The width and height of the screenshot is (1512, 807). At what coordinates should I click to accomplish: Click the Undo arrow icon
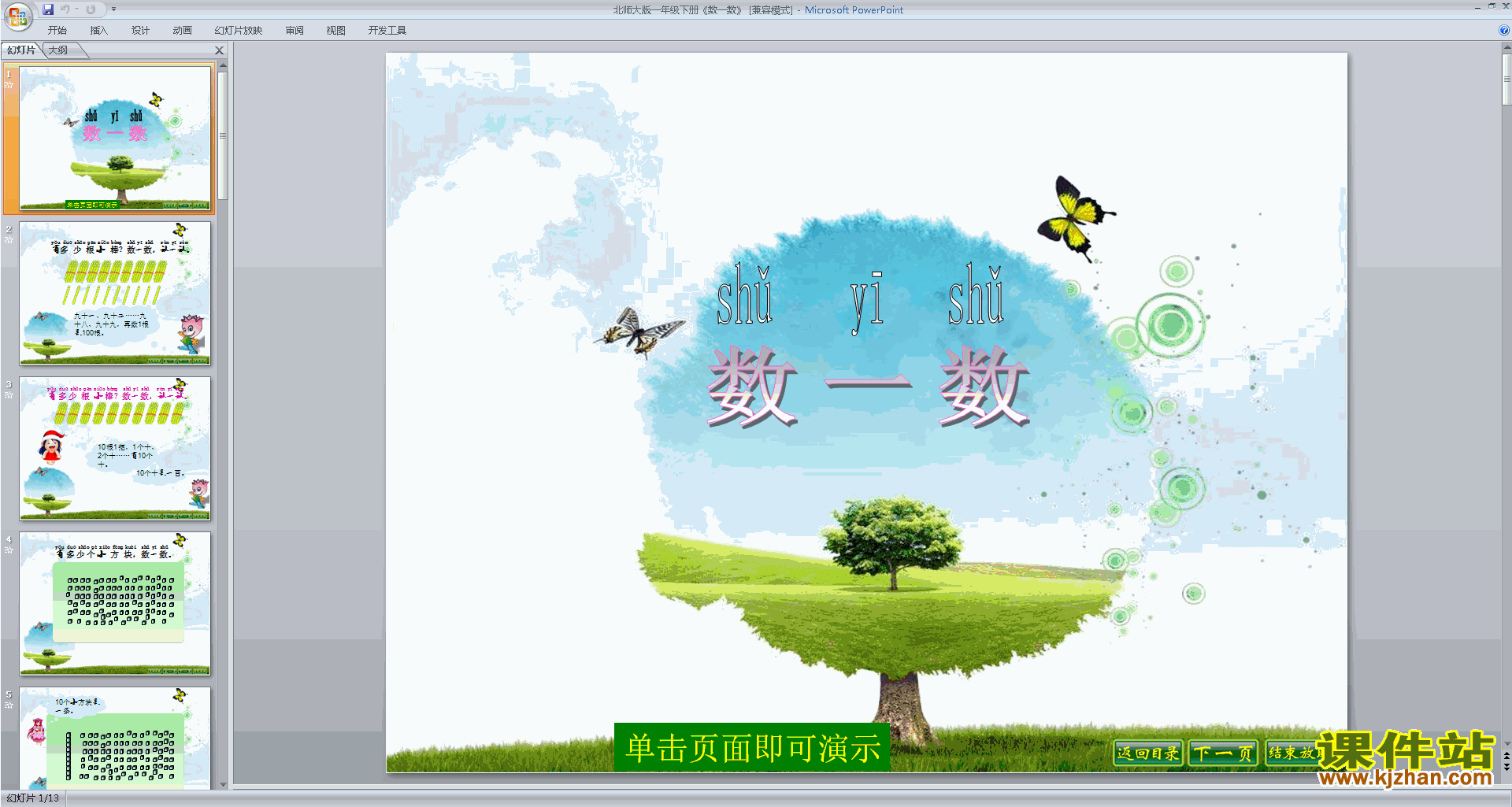click(65, 9)
